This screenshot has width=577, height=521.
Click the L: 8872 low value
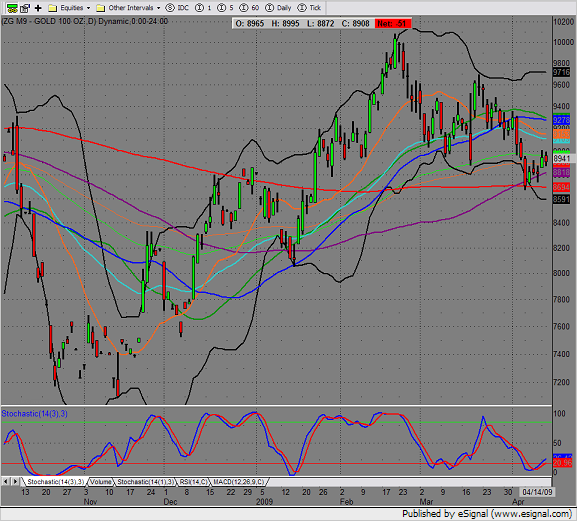321,24
